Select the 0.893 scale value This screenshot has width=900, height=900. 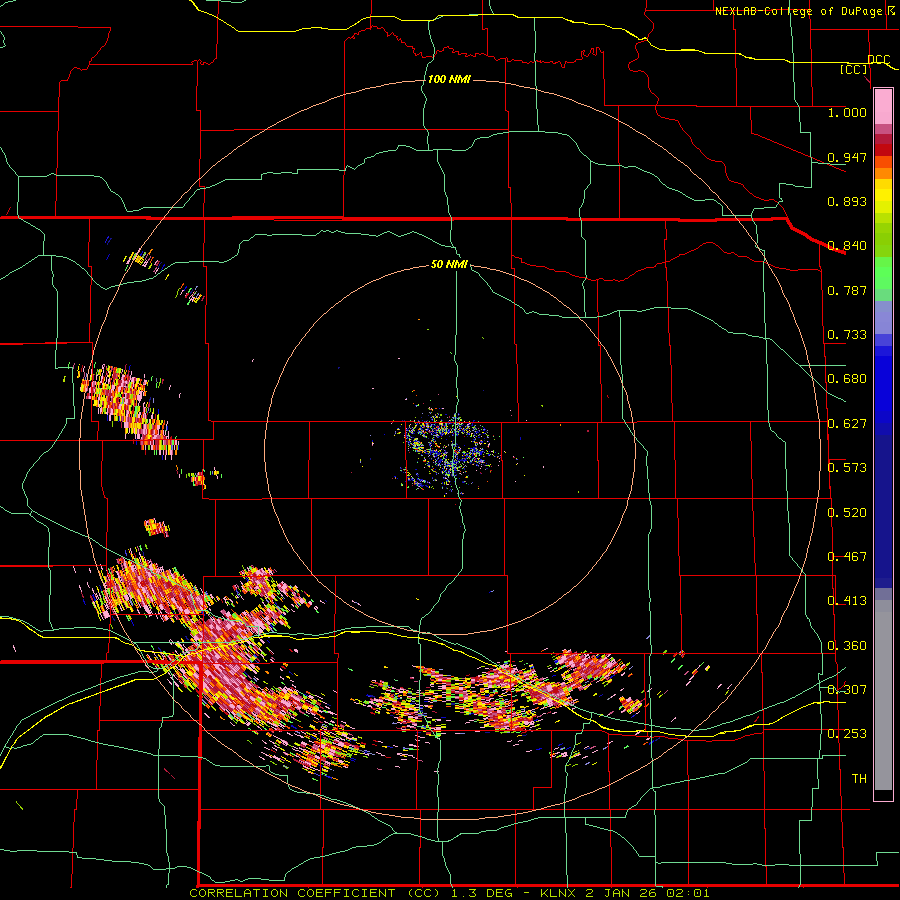pos(847,201)
